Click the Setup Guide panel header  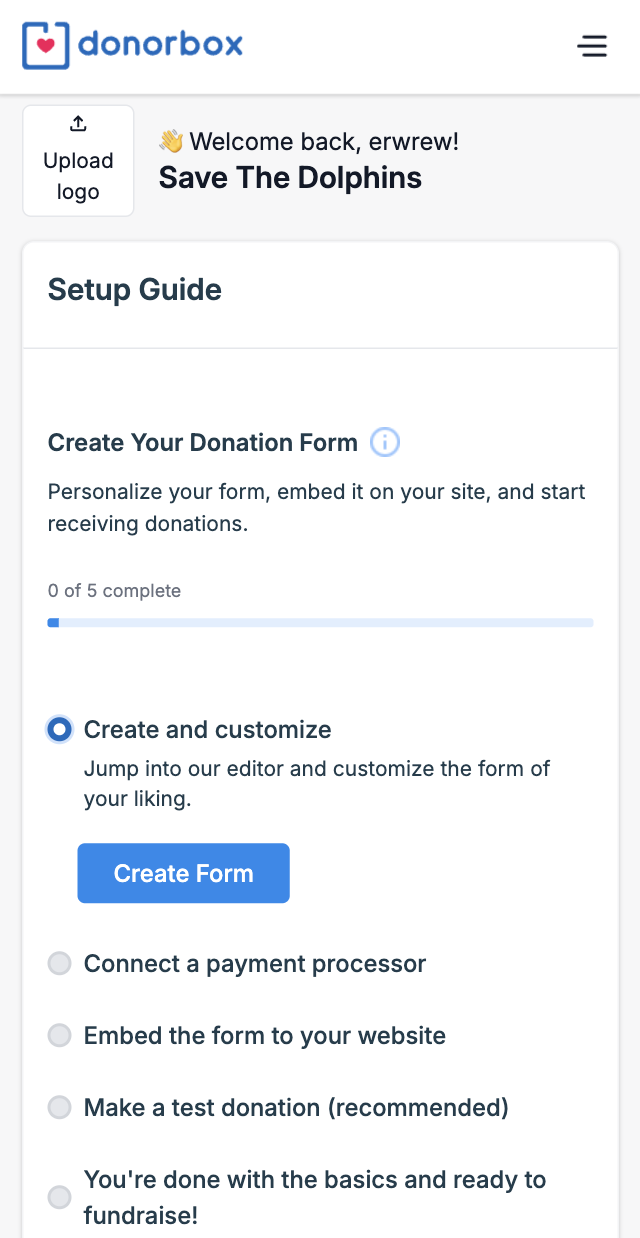[x=135, y=290]
